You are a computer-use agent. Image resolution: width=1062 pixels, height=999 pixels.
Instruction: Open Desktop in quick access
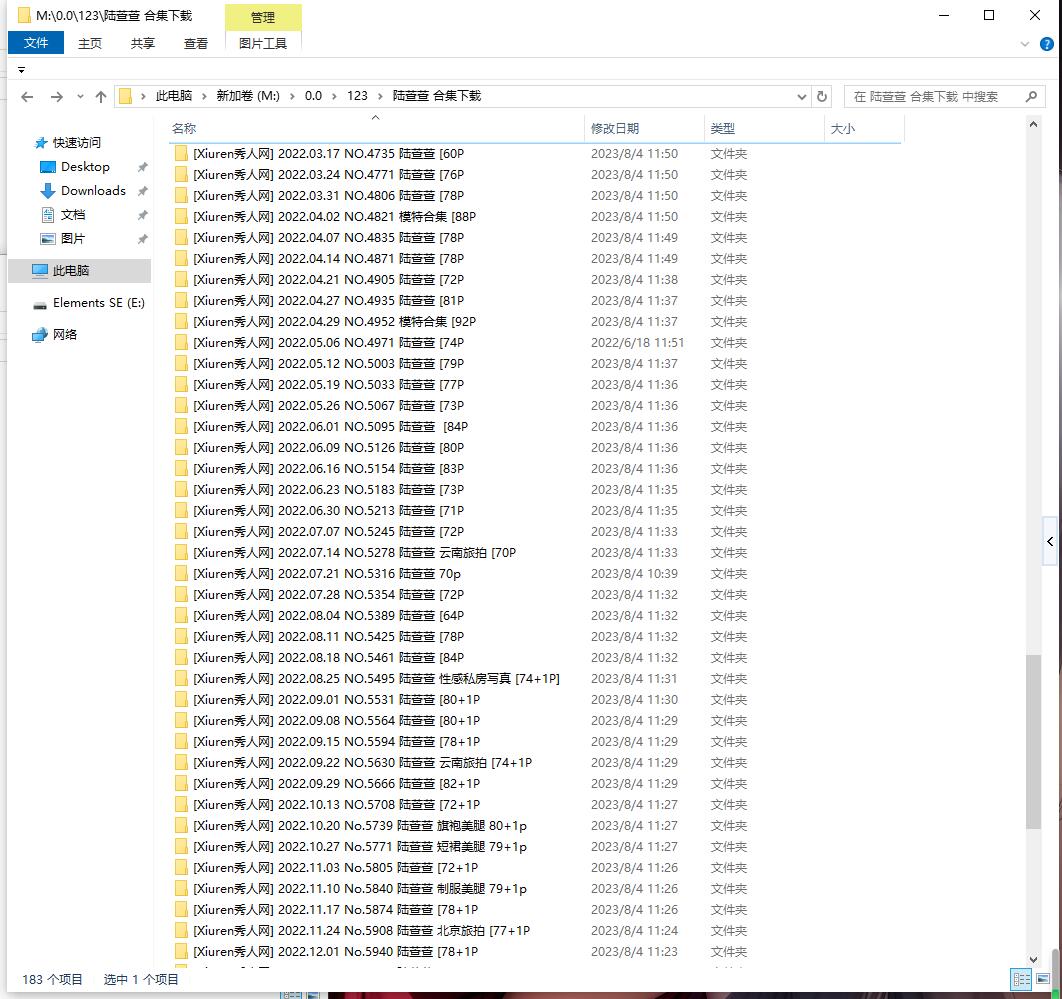point(85,167)
